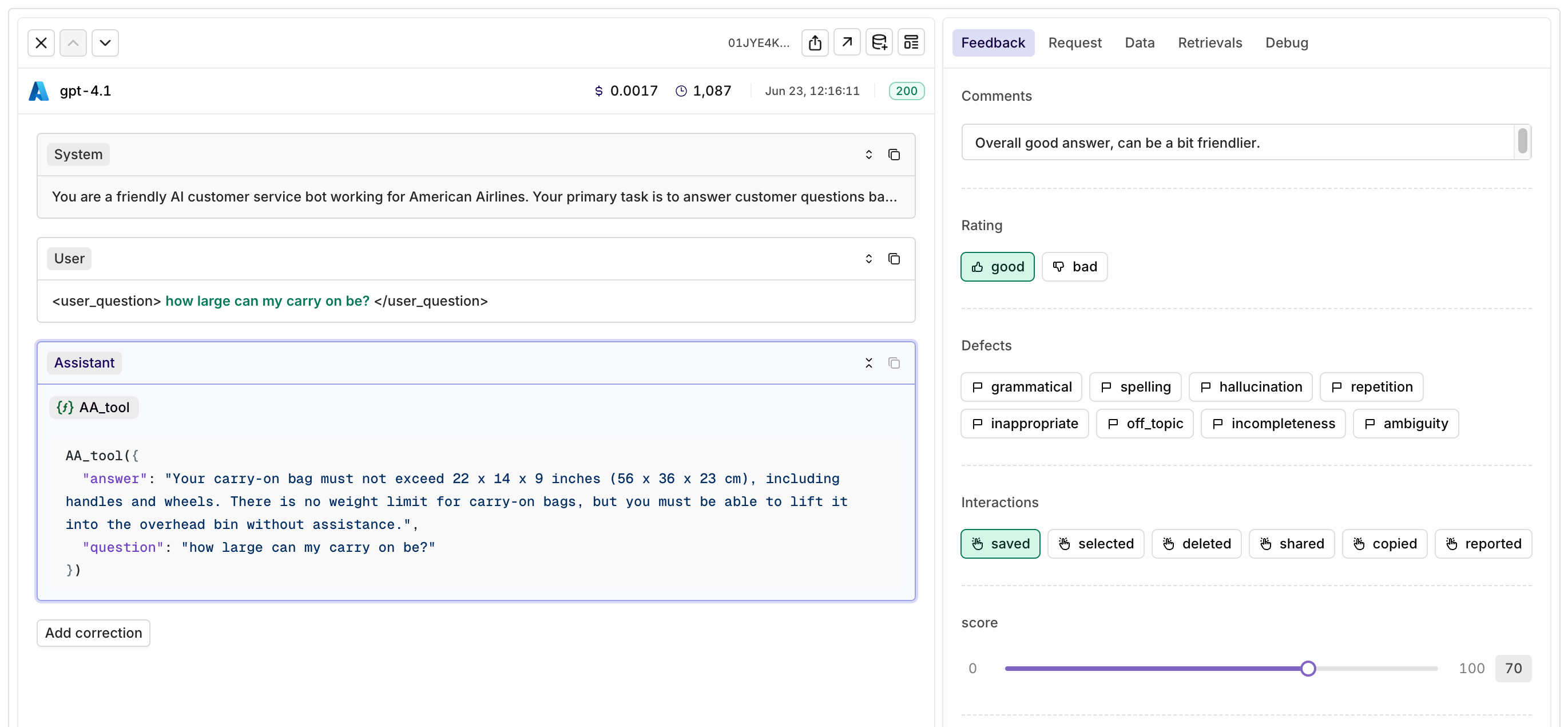Click into the Comments text field

pyautogui.click(x=1236, y=143)
